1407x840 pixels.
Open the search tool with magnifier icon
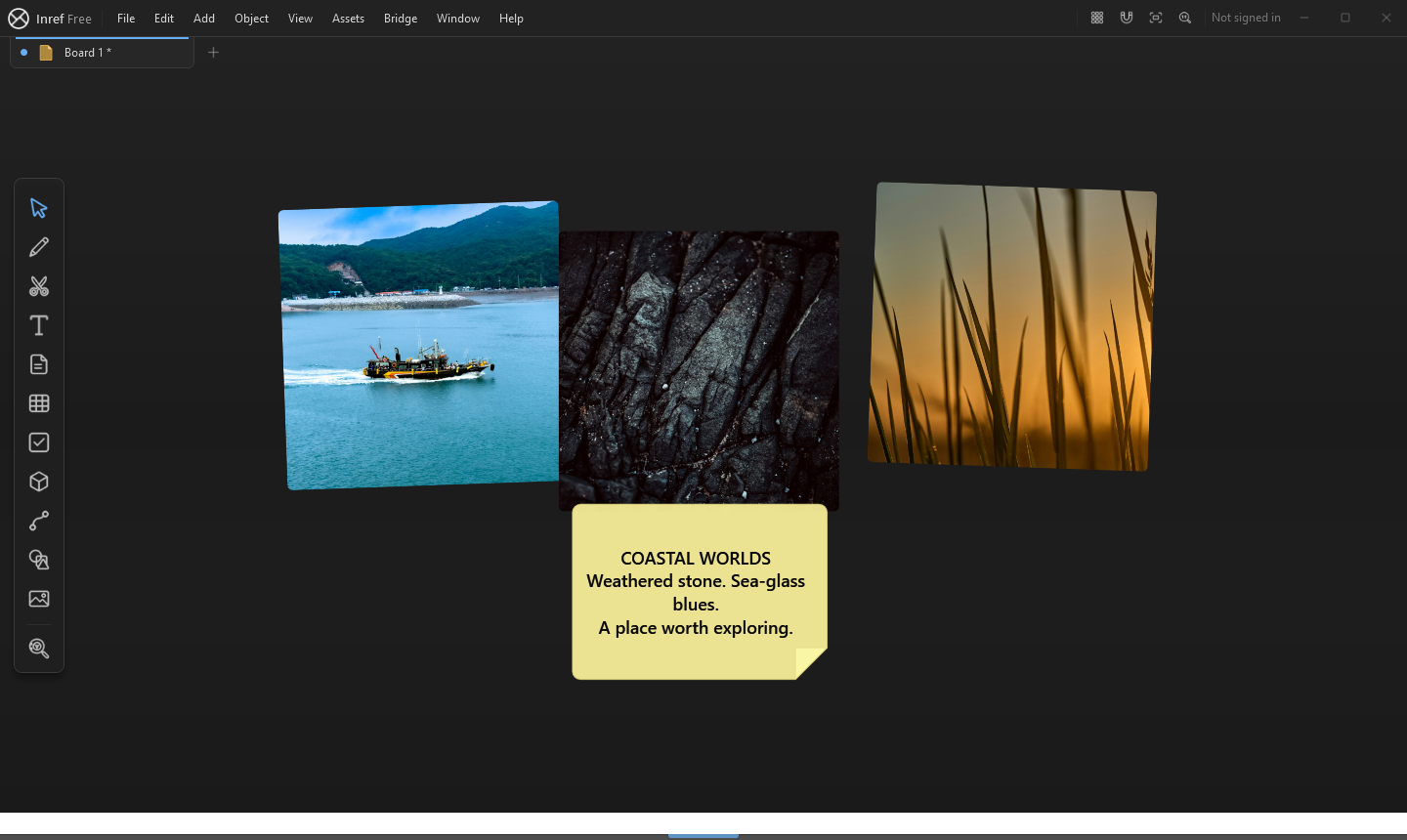point(39,649)
